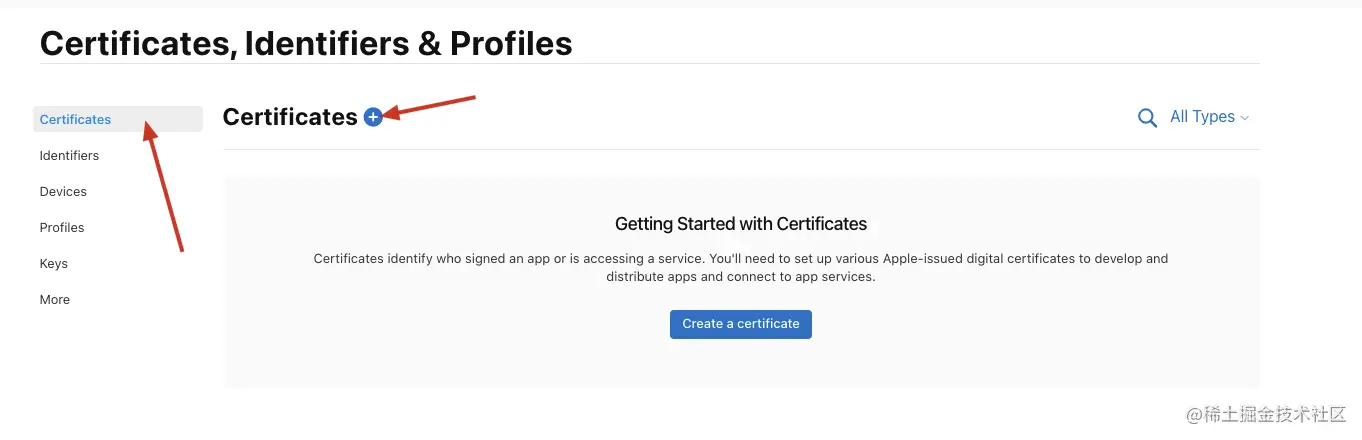Click the blue plus icon beside Certificates
Image resolution: width=1362 pixels, height=440 pixels.
point(373,117)
